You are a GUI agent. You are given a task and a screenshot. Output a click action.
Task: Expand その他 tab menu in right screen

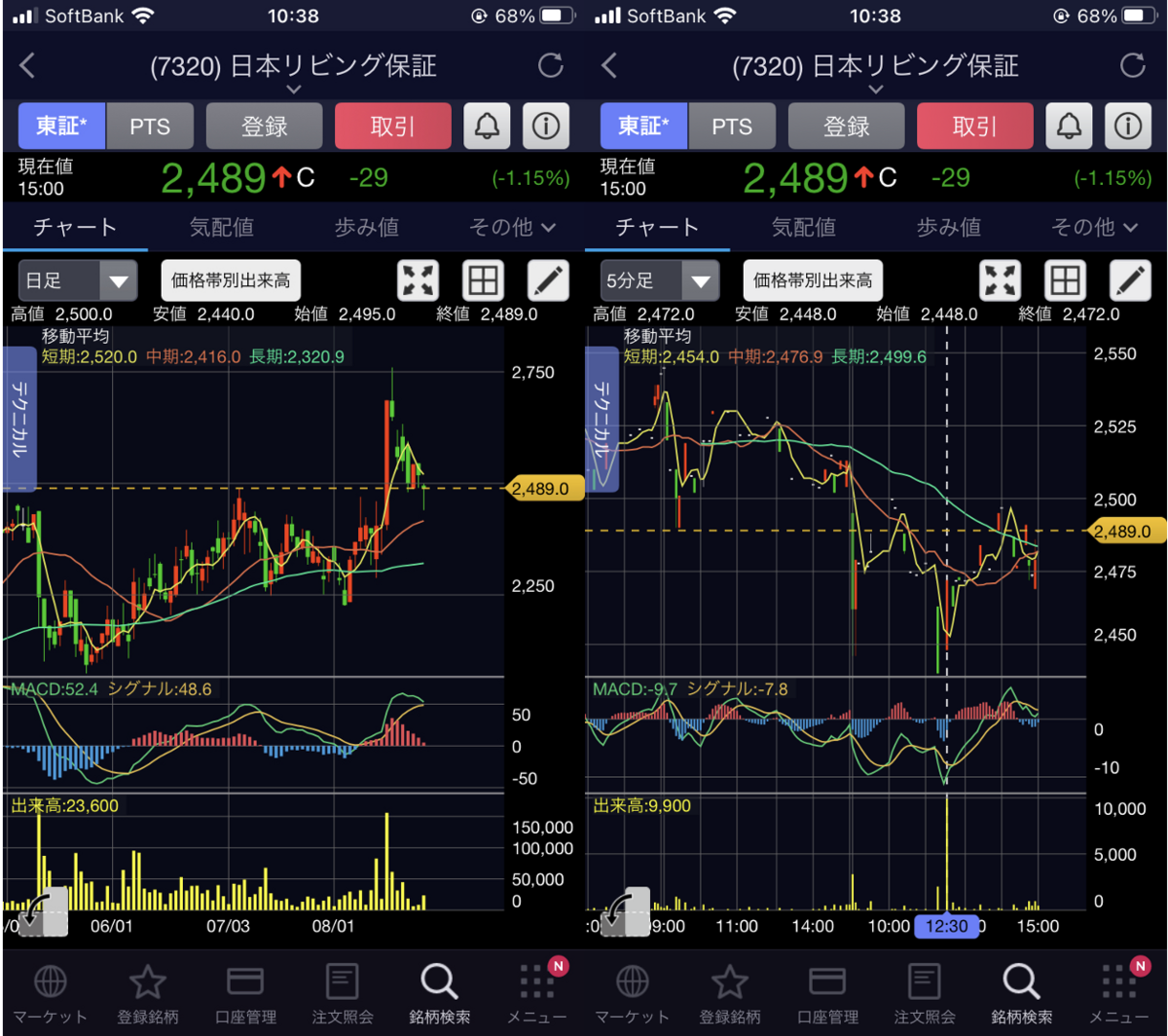pos(1094,227)
